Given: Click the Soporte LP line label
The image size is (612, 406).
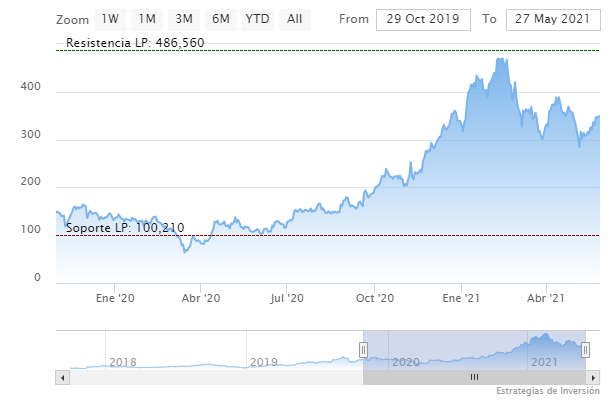Looking at the screenshot, I should pos(125,228).
